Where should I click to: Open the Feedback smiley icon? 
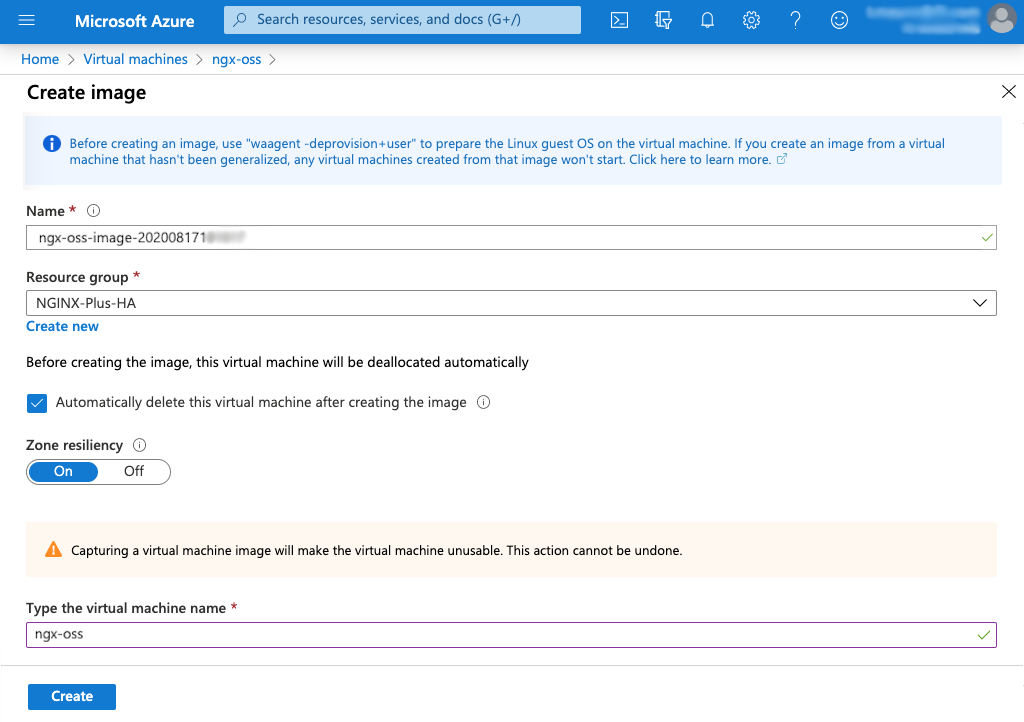coord(839,20)
